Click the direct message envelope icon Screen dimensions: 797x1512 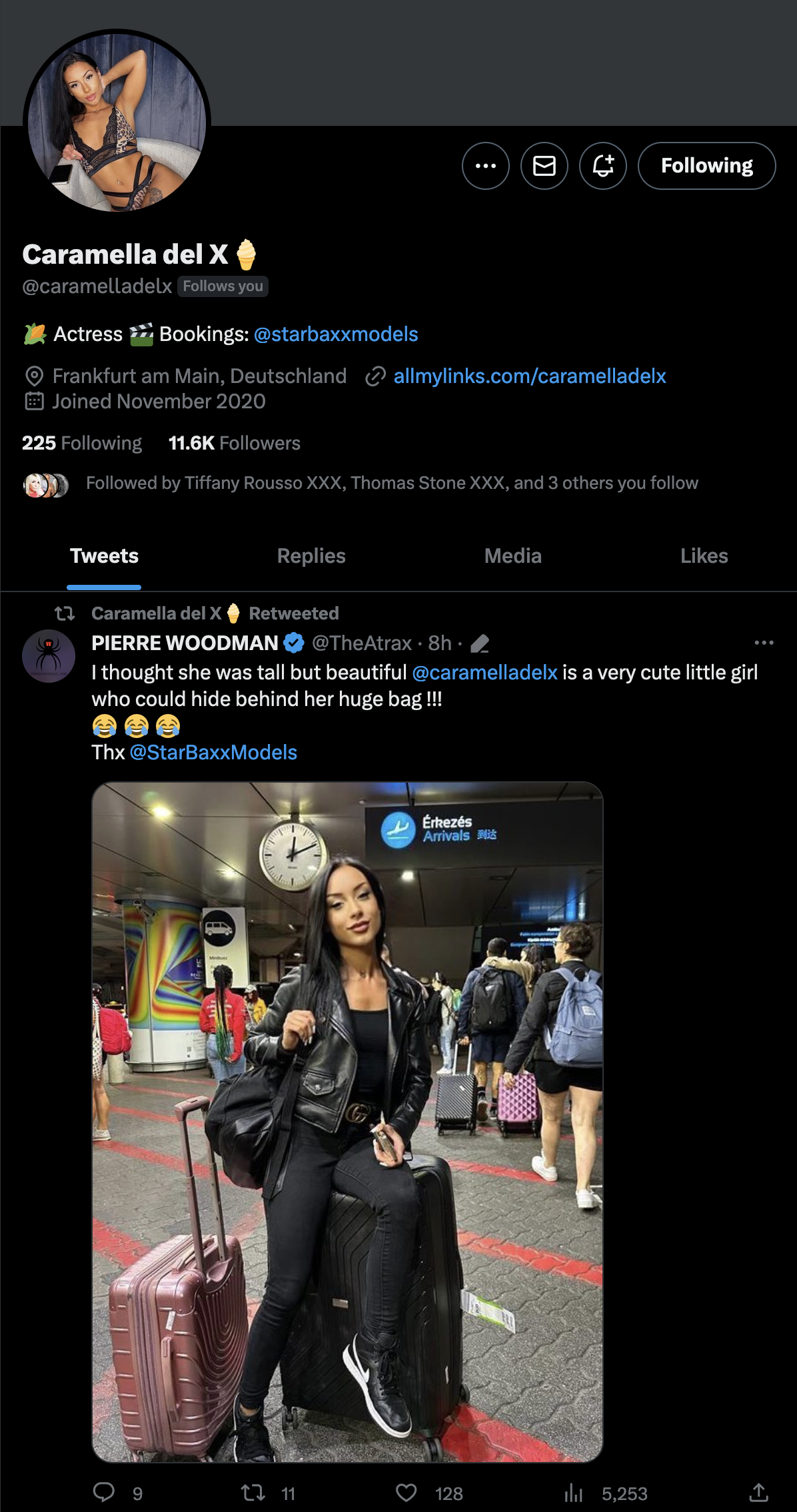(x=544, y=166)
